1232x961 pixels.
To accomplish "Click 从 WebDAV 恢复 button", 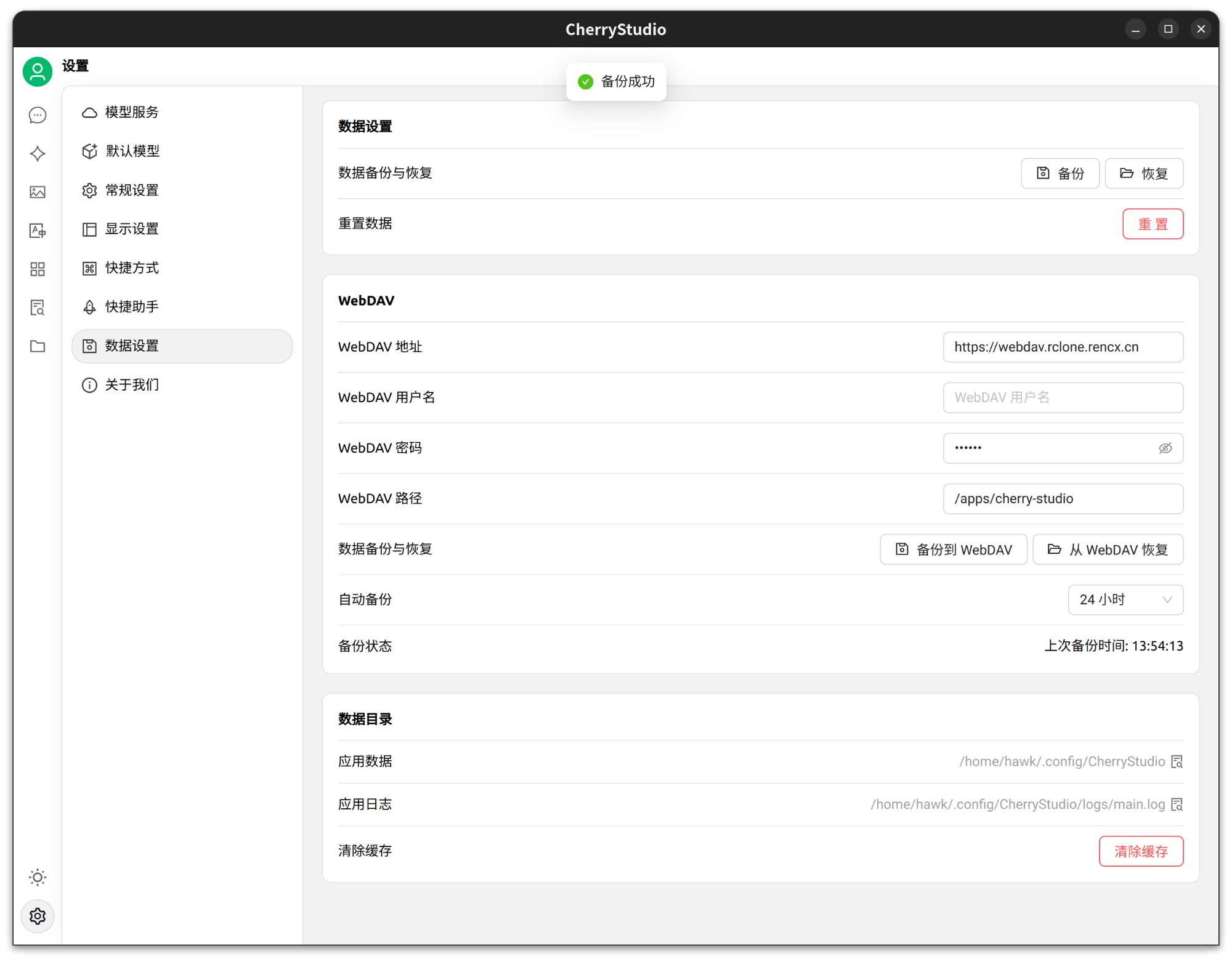I will 1107,549.
